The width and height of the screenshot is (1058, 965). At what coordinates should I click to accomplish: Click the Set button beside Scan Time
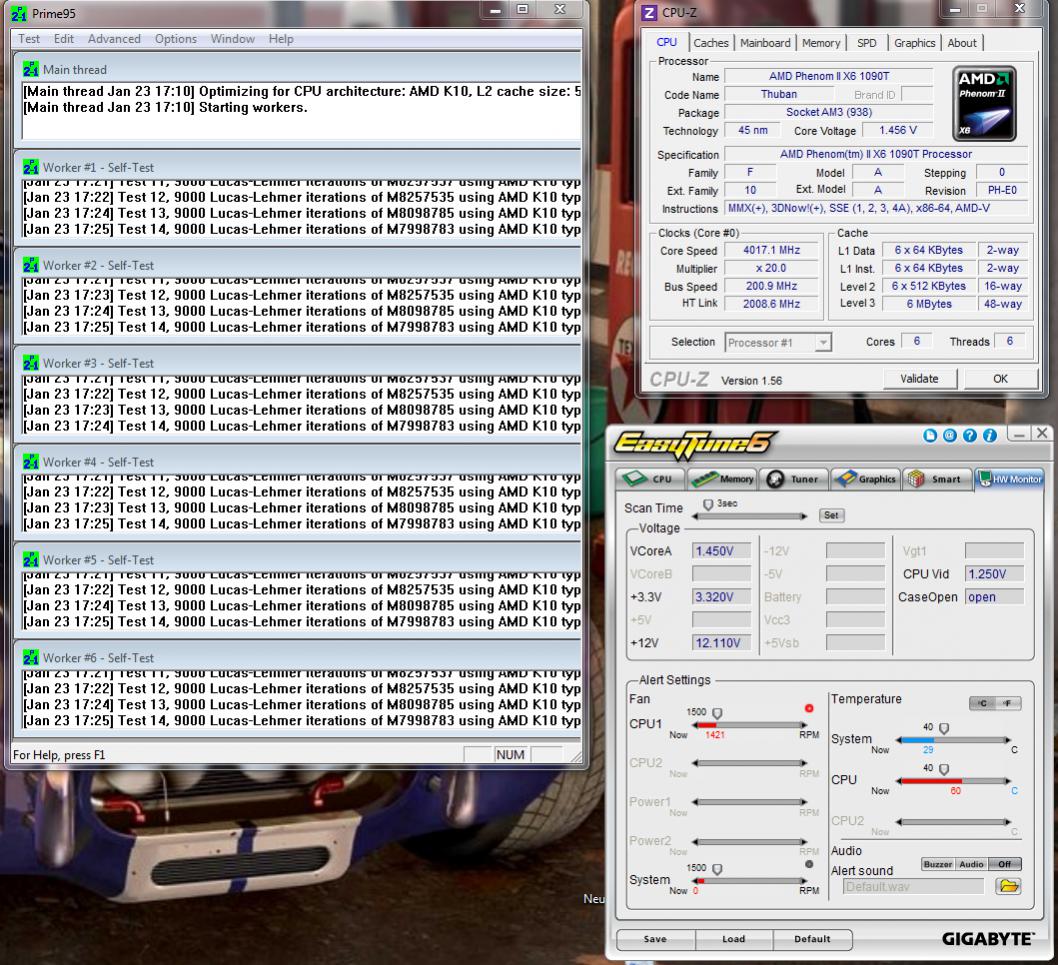831,515
